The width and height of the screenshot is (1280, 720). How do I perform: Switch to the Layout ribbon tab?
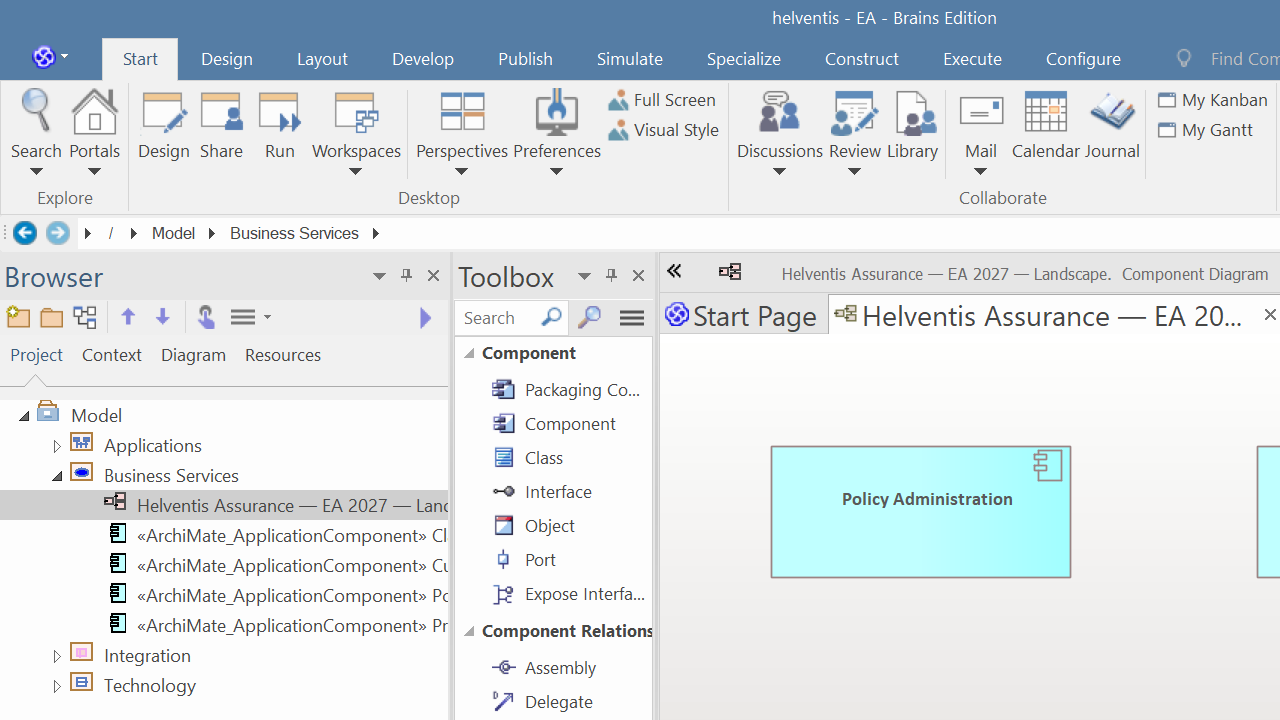[322, 59]
